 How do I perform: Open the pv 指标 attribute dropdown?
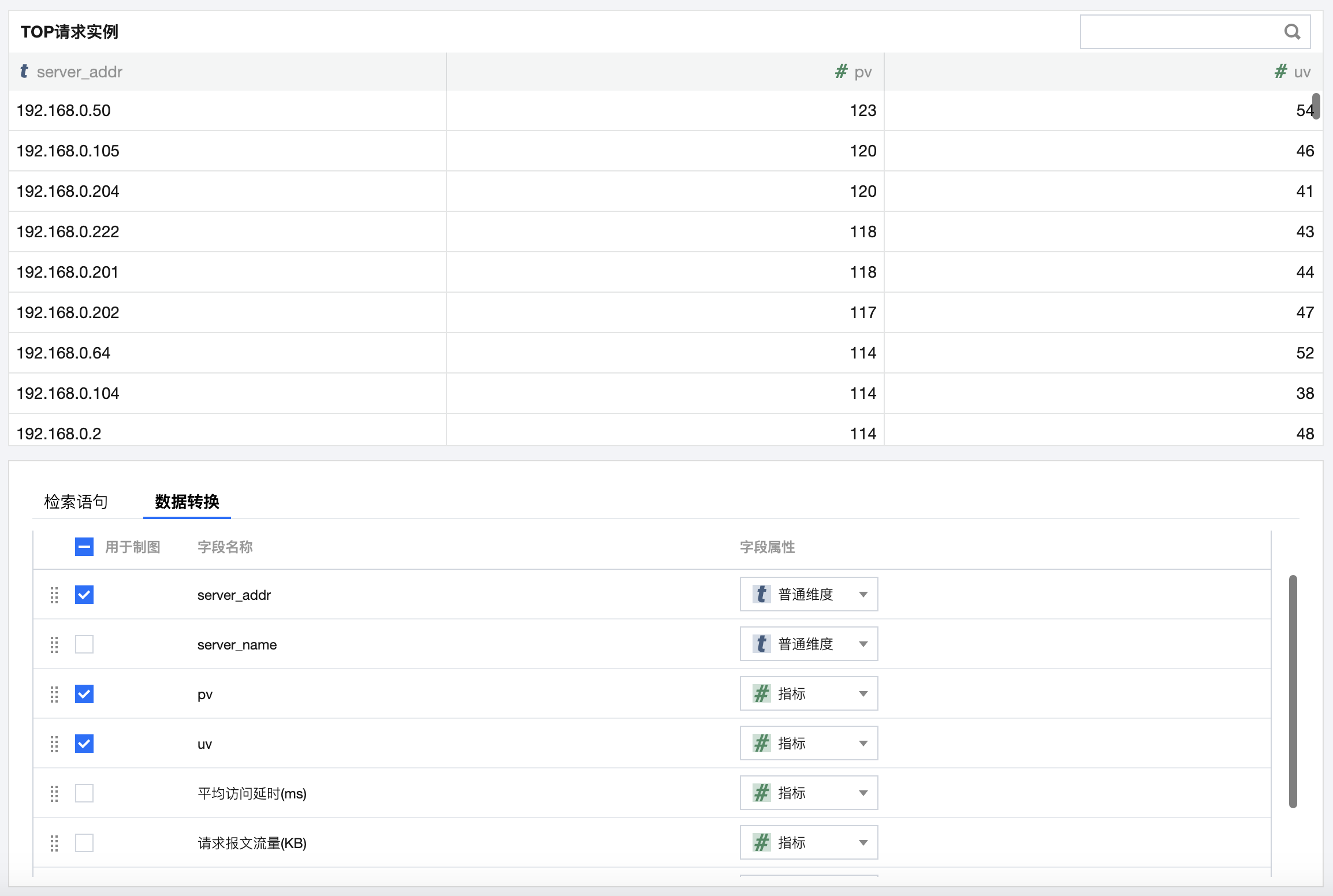point(809,694)
